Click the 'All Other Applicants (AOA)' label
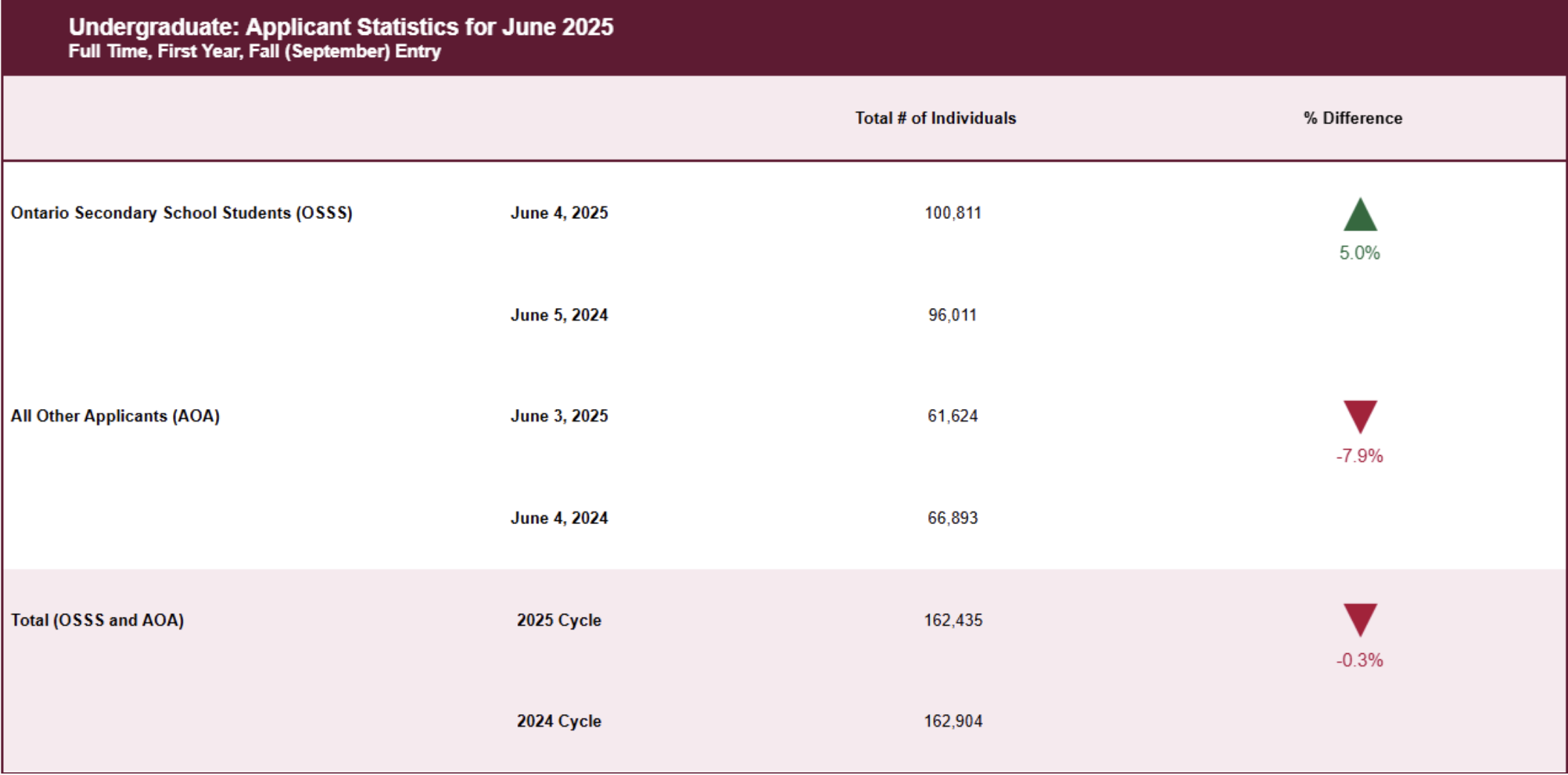Image resolution: width=1568 pixels, height=775 pixels. tap(115, 416)
